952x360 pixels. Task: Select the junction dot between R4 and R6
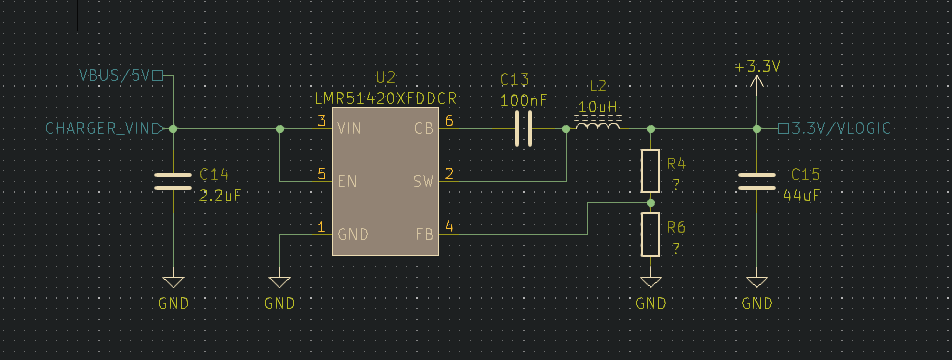(650, 203)
